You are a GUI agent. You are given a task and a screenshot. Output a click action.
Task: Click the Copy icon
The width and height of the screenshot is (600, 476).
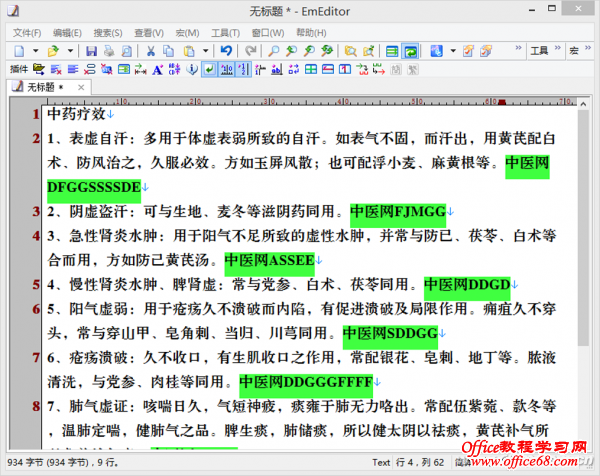[x=168, y=51]
